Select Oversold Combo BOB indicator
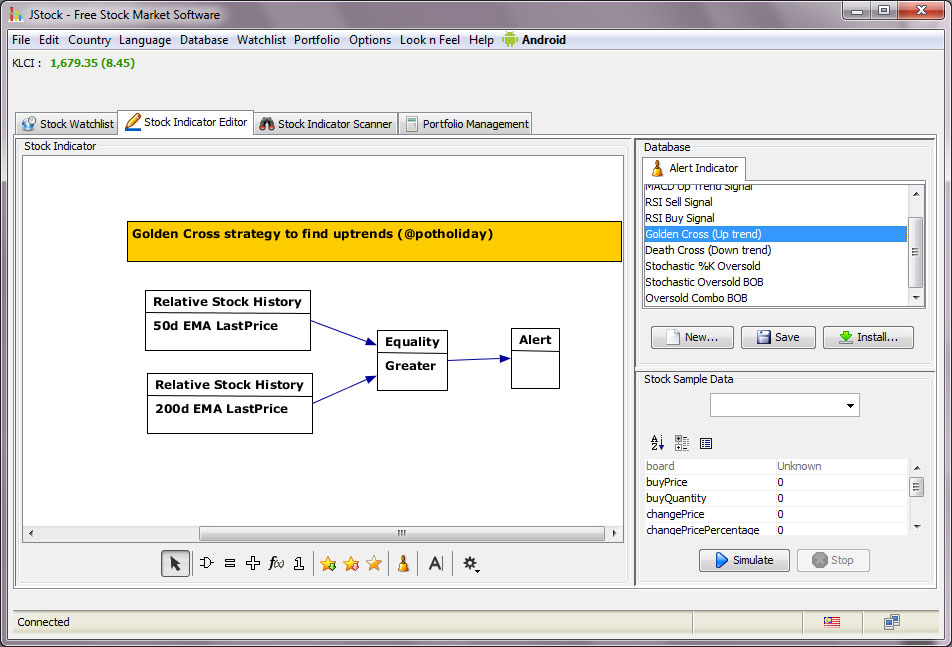952x647 pixels. pyautogui.click(x=775, y=298)
